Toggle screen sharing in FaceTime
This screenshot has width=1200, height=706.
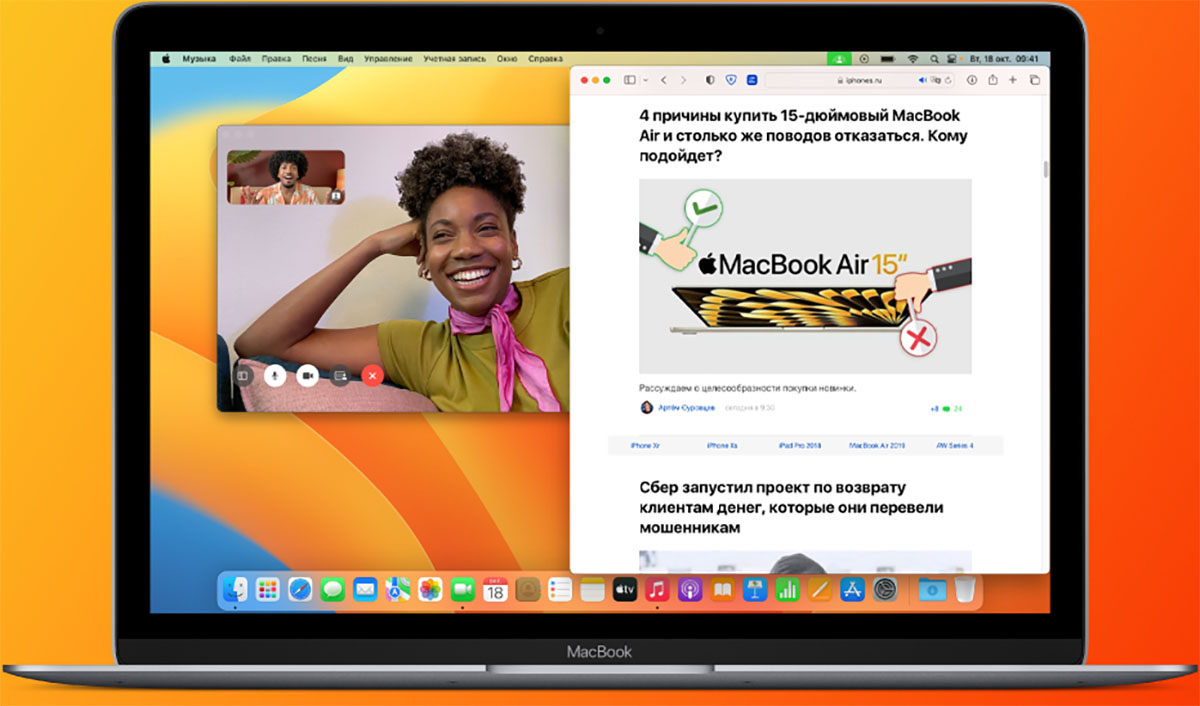click(x=340, y=375)
